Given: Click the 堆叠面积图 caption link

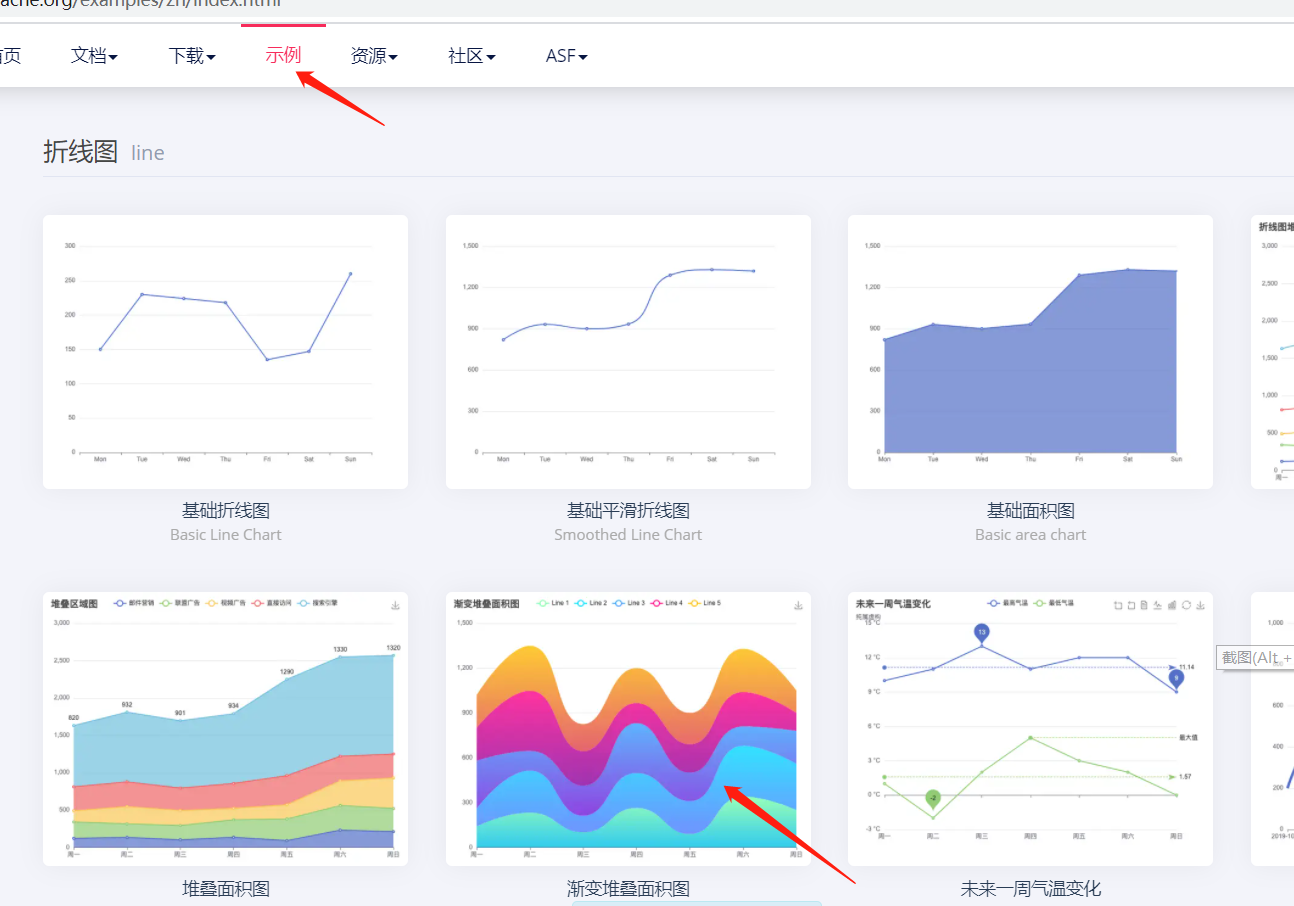Looking at the screenshot, I should tap(226, 889).
